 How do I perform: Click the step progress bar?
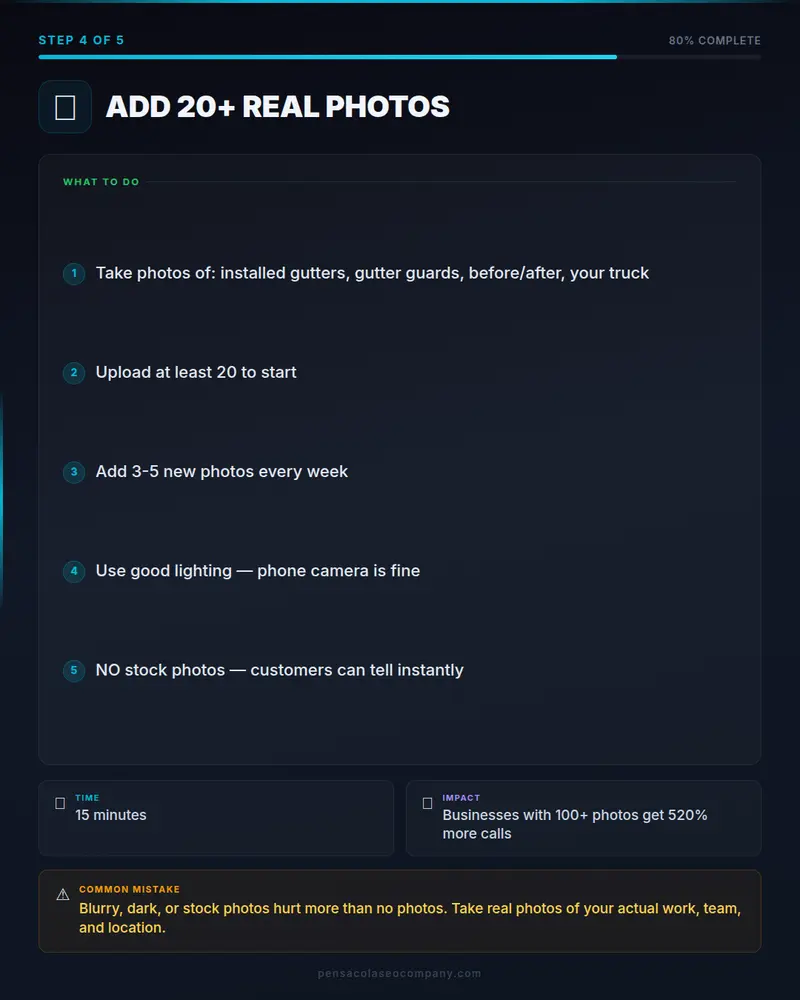point(399,57)
